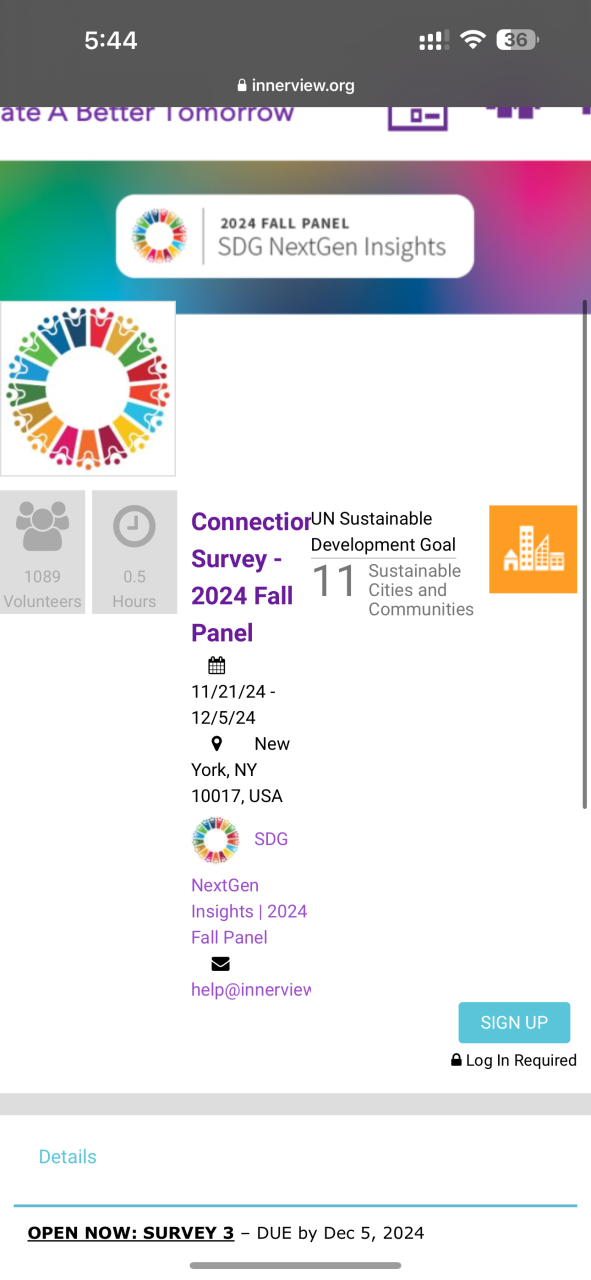Tap the calendar date icon

(217, 666)
